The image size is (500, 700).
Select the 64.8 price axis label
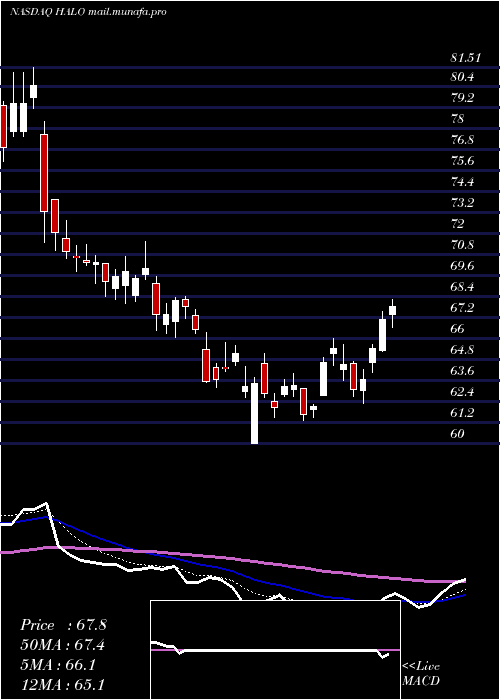click(x=462, y=350)
